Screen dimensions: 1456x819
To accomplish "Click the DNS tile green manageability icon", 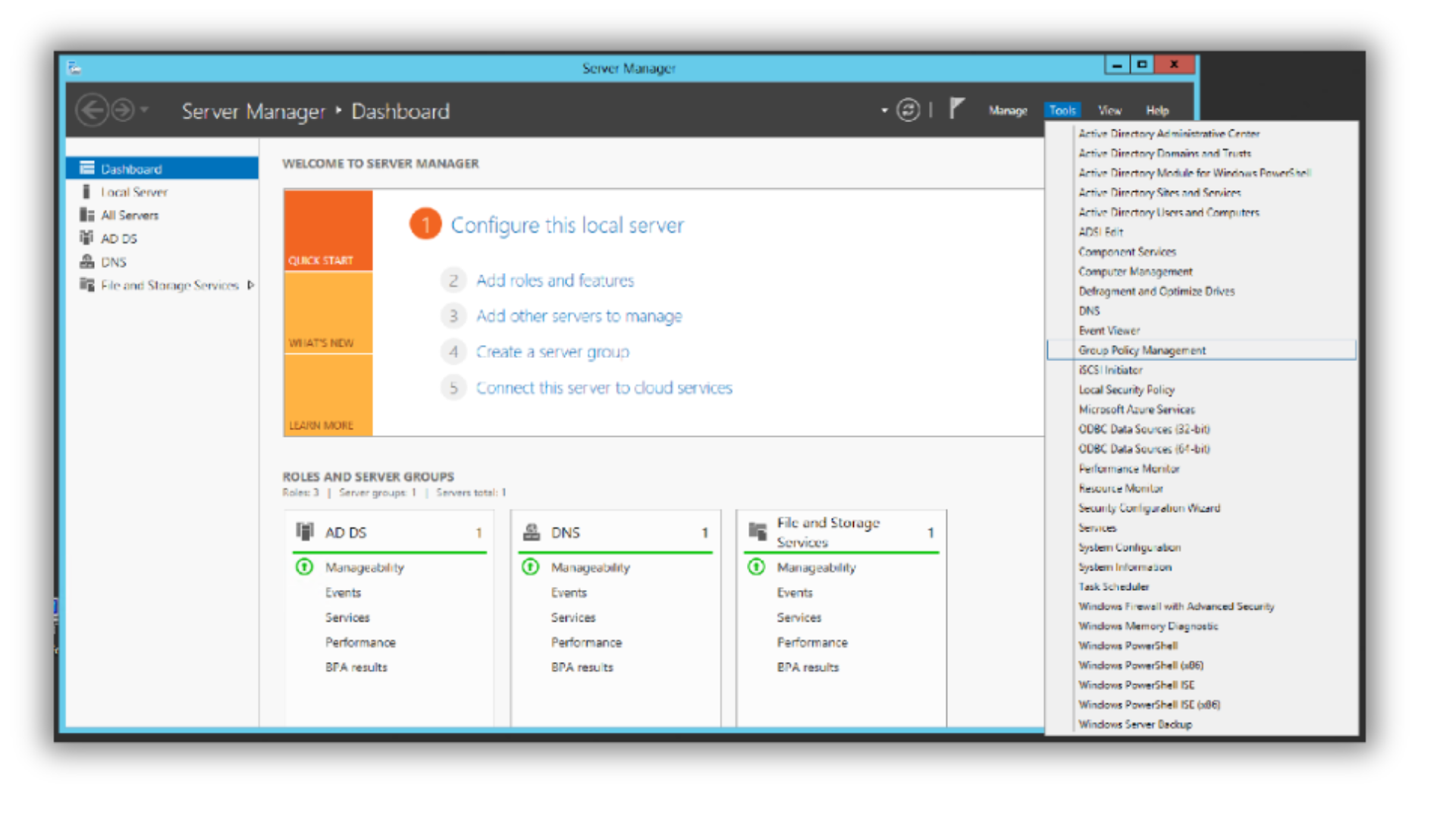I will tap(531, 567).
